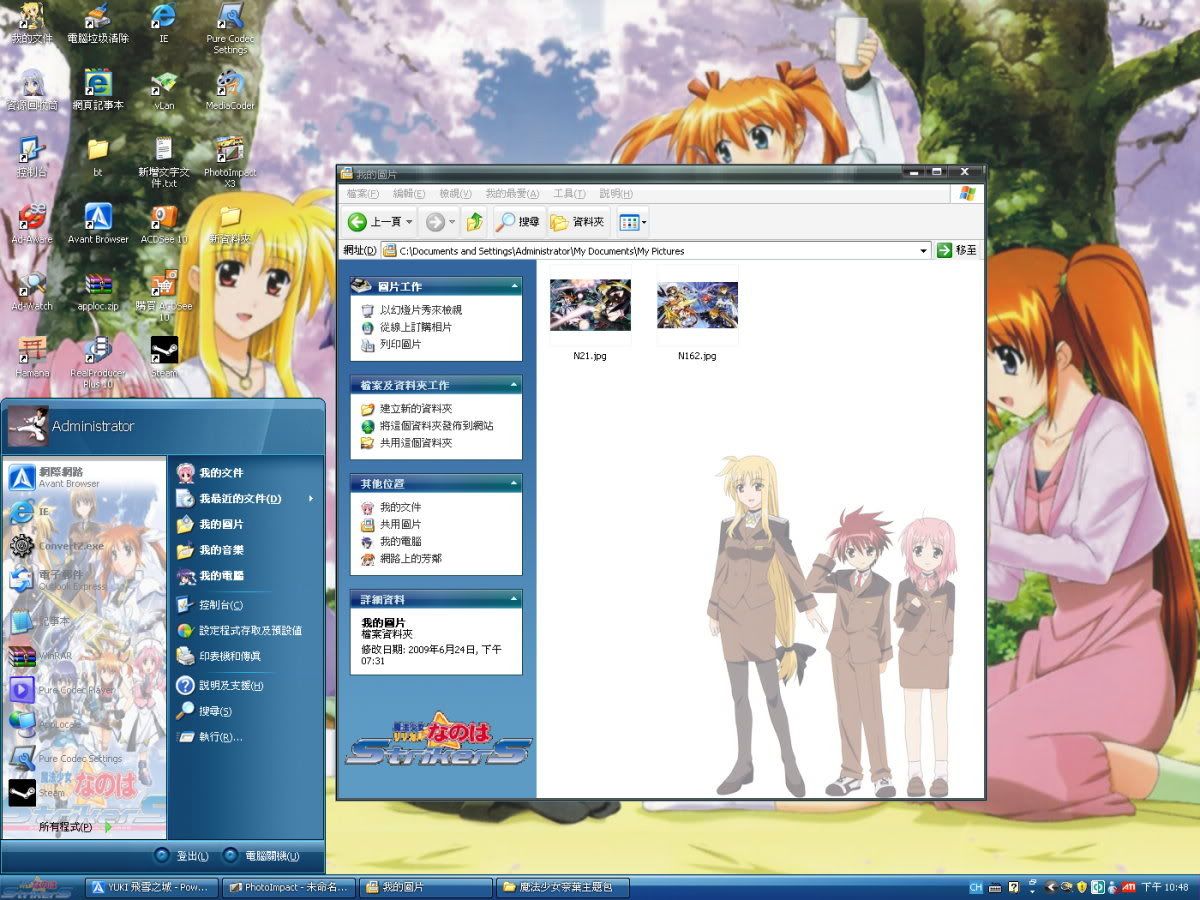
Task: Open Pure Codec Settings desktop shortcut
Action: tap(230, 28)
